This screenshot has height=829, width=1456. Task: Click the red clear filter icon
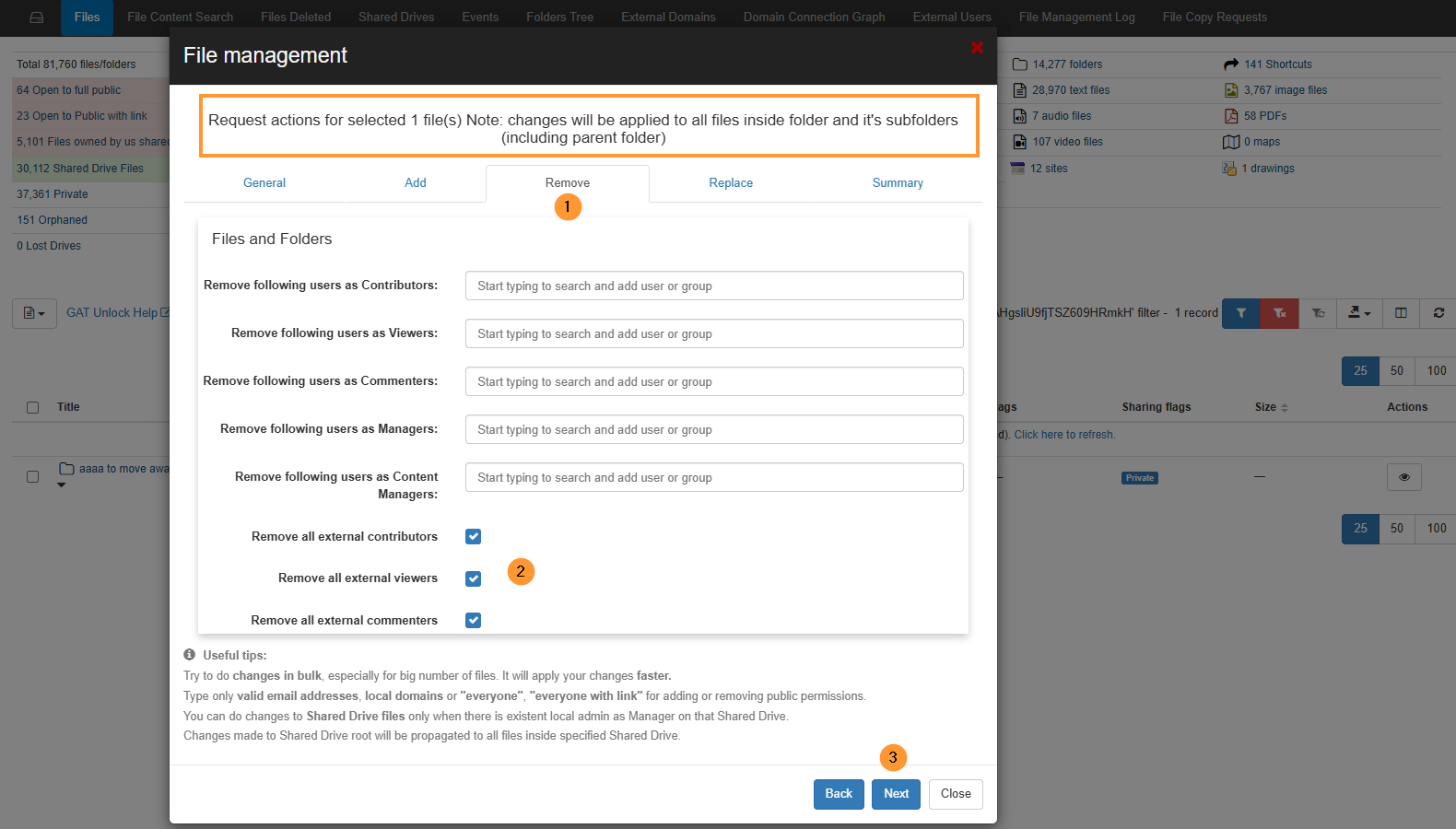1280,313
